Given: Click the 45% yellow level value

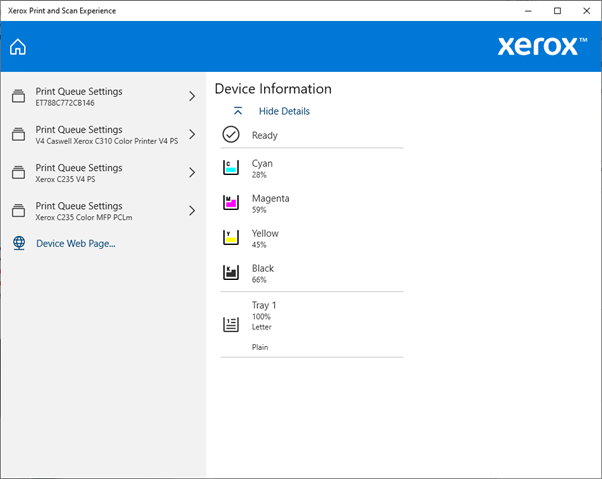Looking at the screenshot, I should tap(259, 245).
